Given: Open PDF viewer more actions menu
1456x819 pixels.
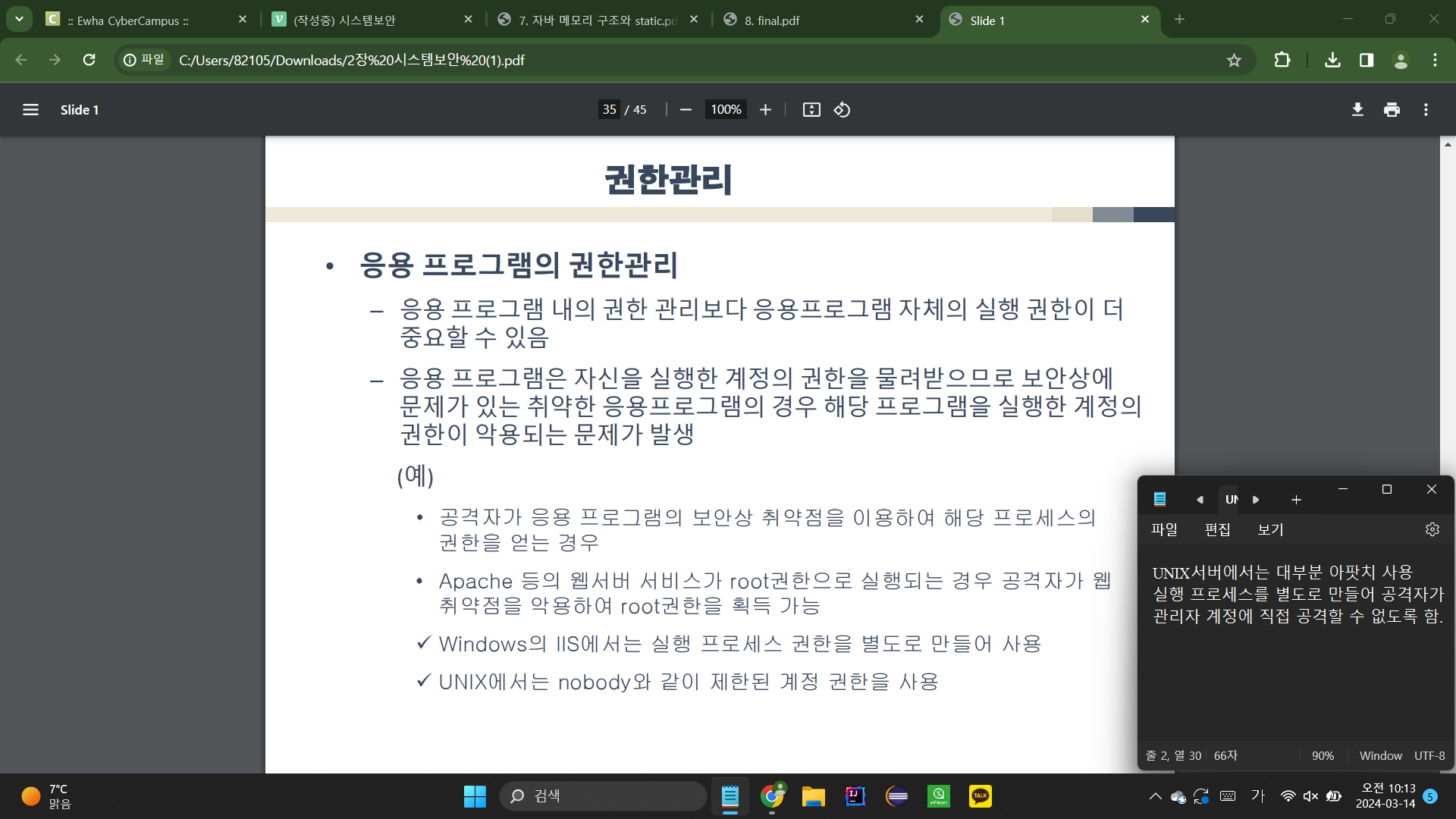Looking at the screenshot, I should (1426, 110).
